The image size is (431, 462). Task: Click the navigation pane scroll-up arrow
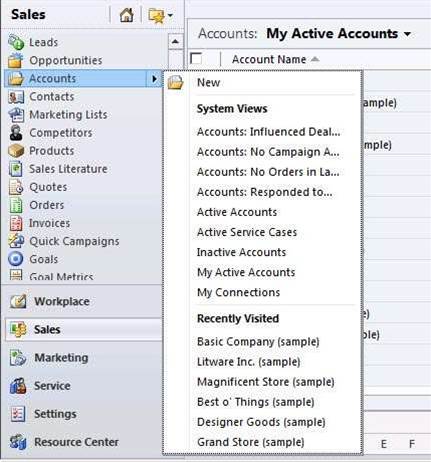175,42
